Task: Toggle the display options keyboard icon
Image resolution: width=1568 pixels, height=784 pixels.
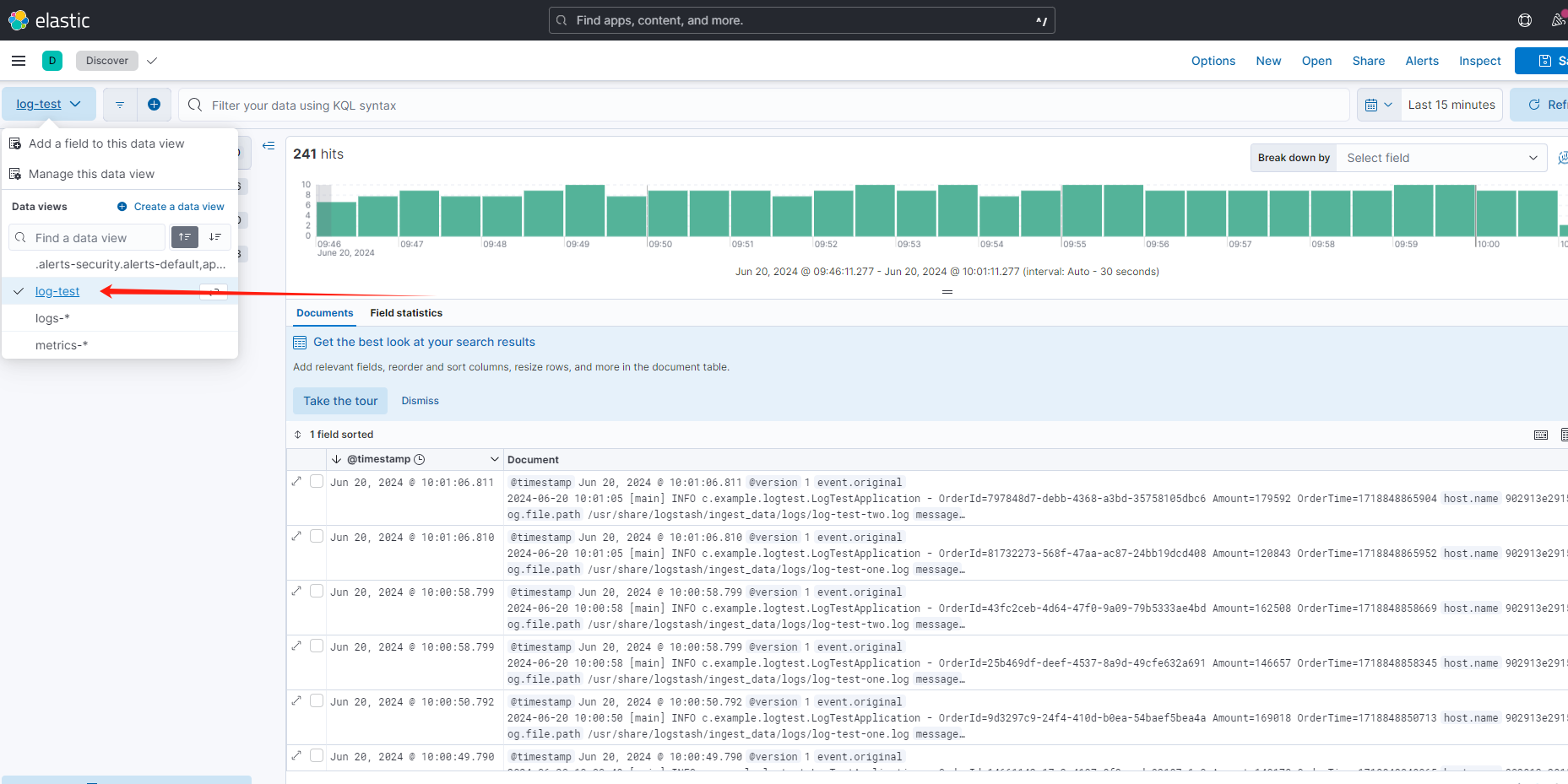Action: click(1541, 435)
